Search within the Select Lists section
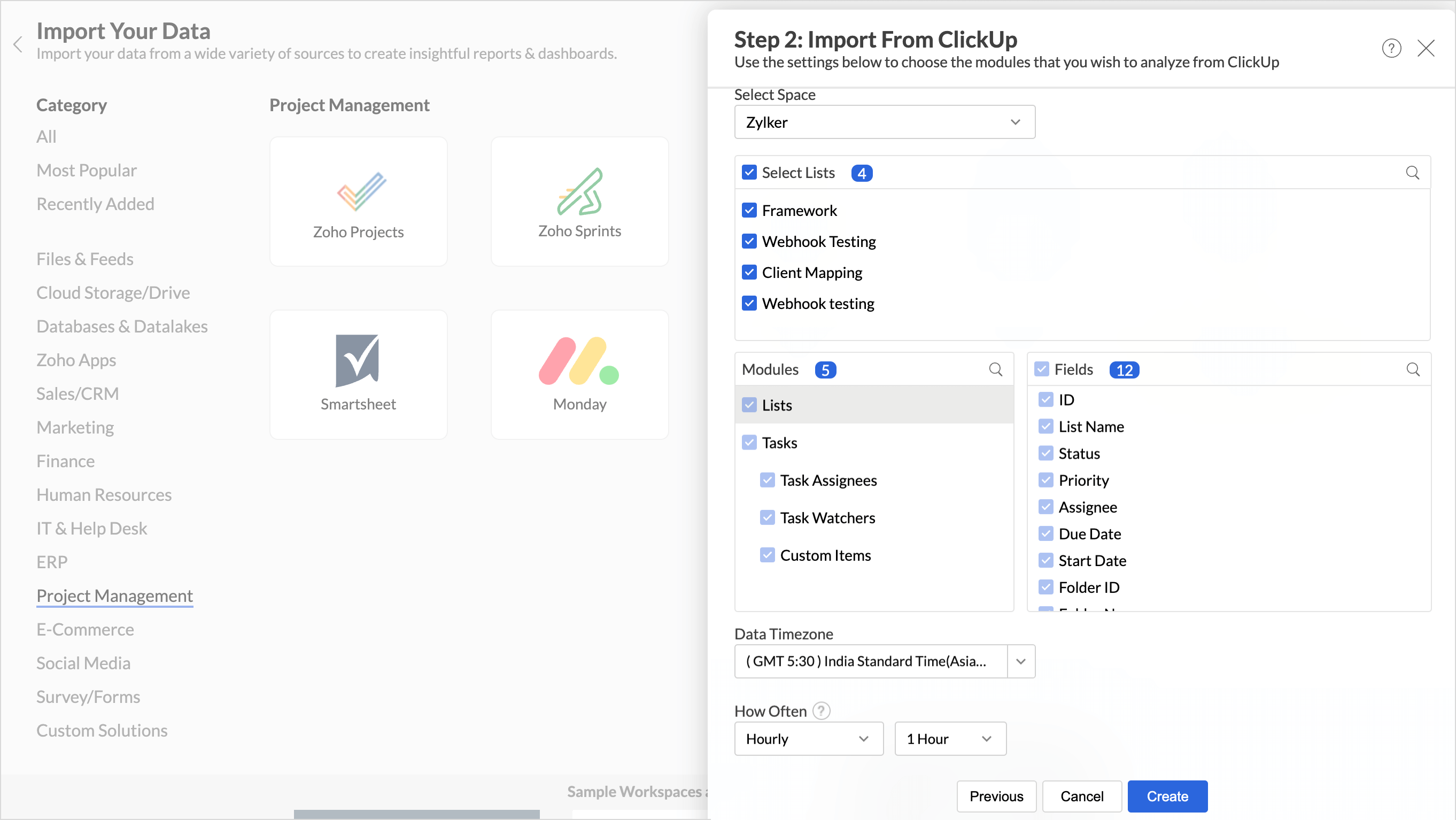The width and height of the screenshot is (1456, 820). pyautogui.click(x=1412, y=172)
